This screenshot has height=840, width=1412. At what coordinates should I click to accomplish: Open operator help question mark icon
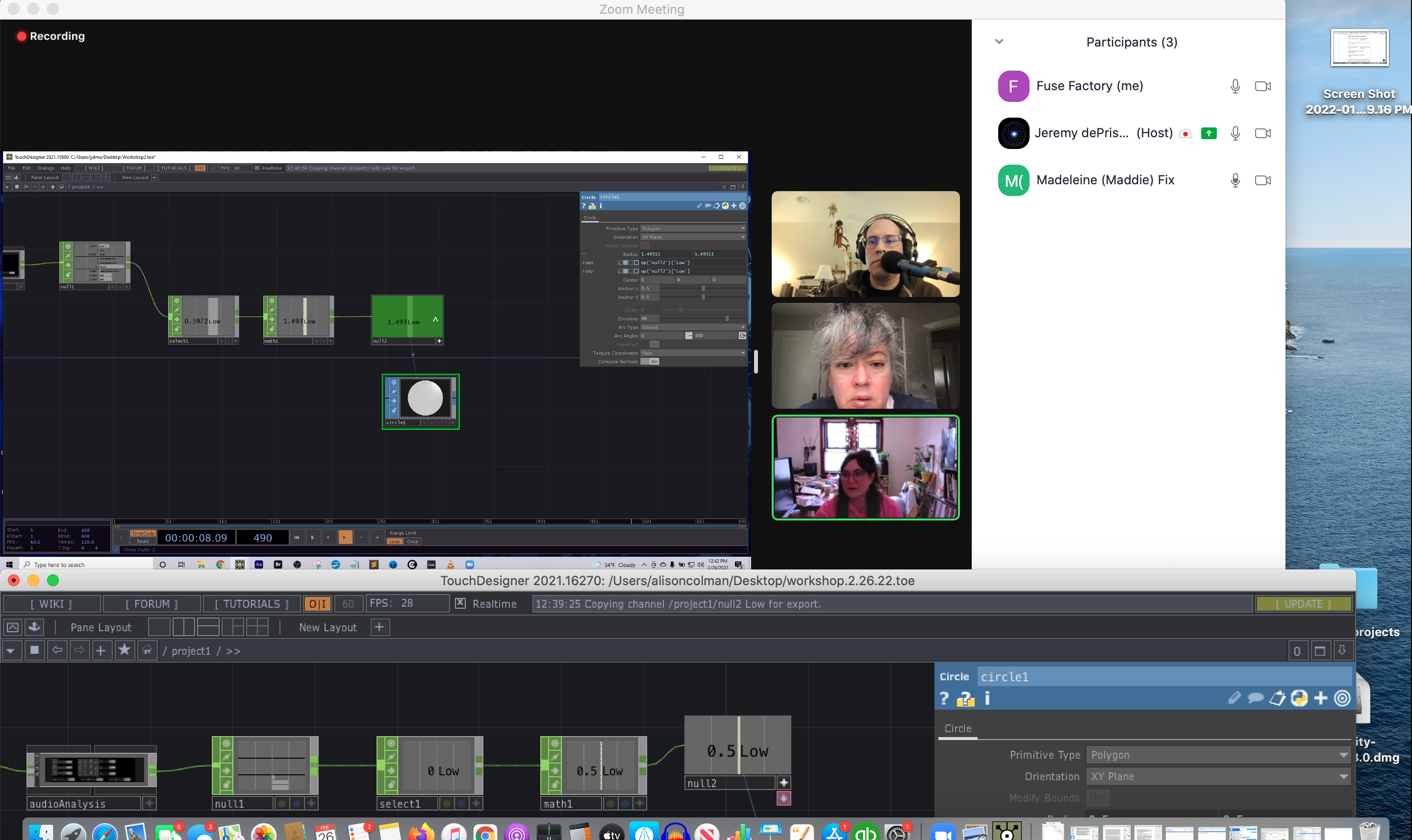click(944, 698)
